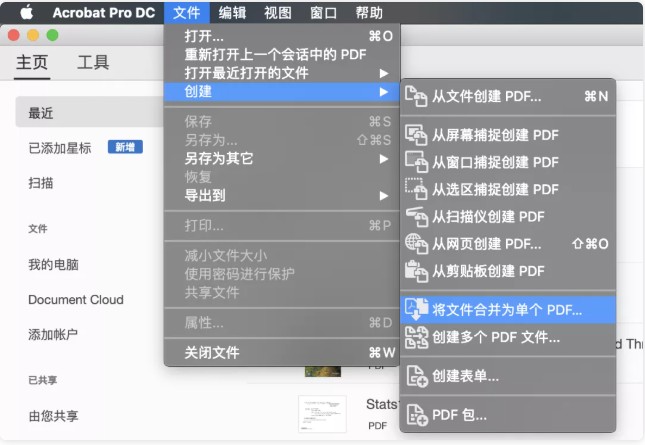This screenshot has width=645, height=445.
Task: Click the PDF 包 icon
Action: pyautogui.click(x=416, y=414)
